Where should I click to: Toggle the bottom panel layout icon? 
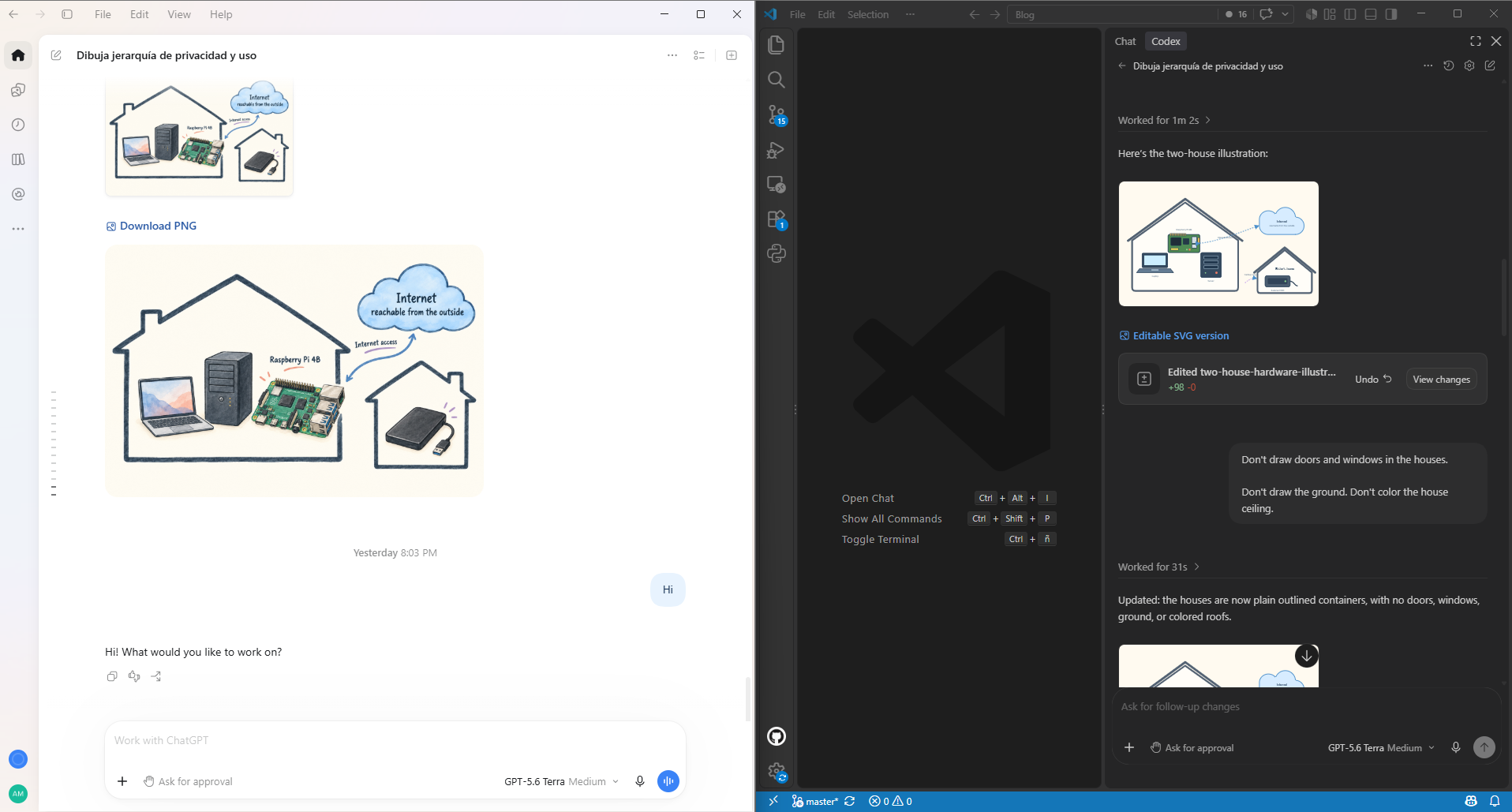click(1371, 14)
